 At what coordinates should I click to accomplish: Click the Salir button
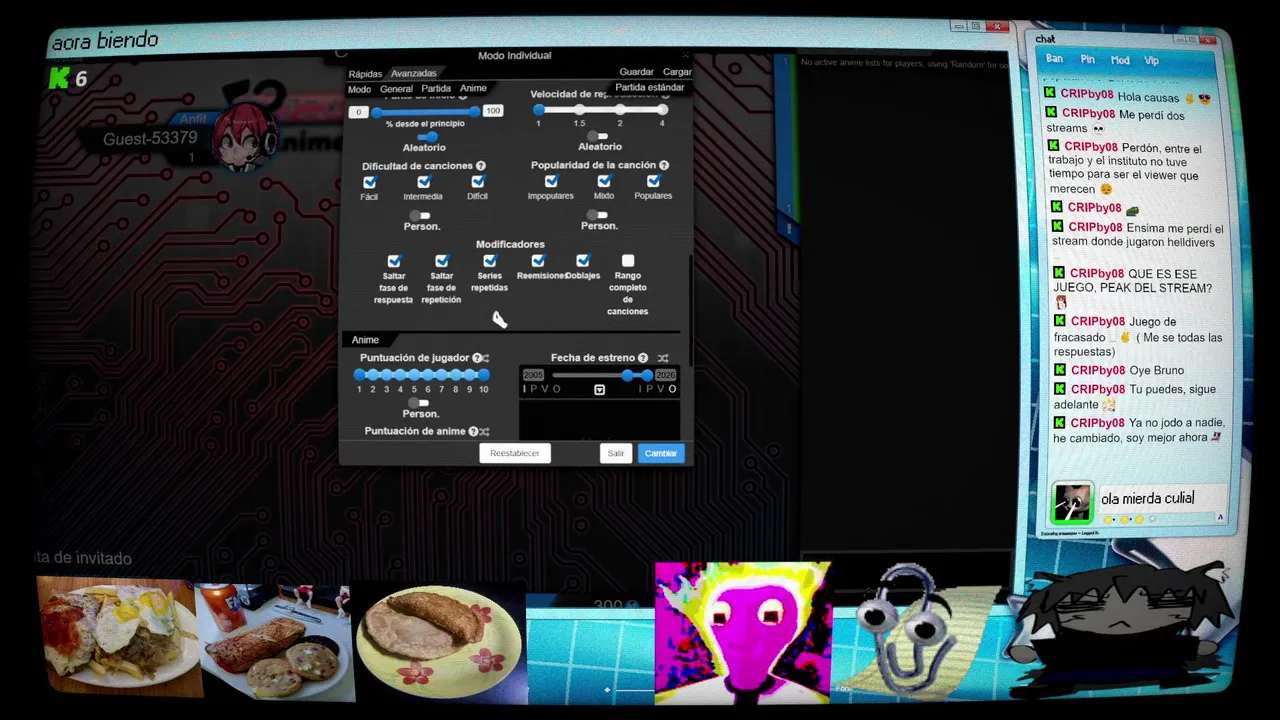point(616,453)
